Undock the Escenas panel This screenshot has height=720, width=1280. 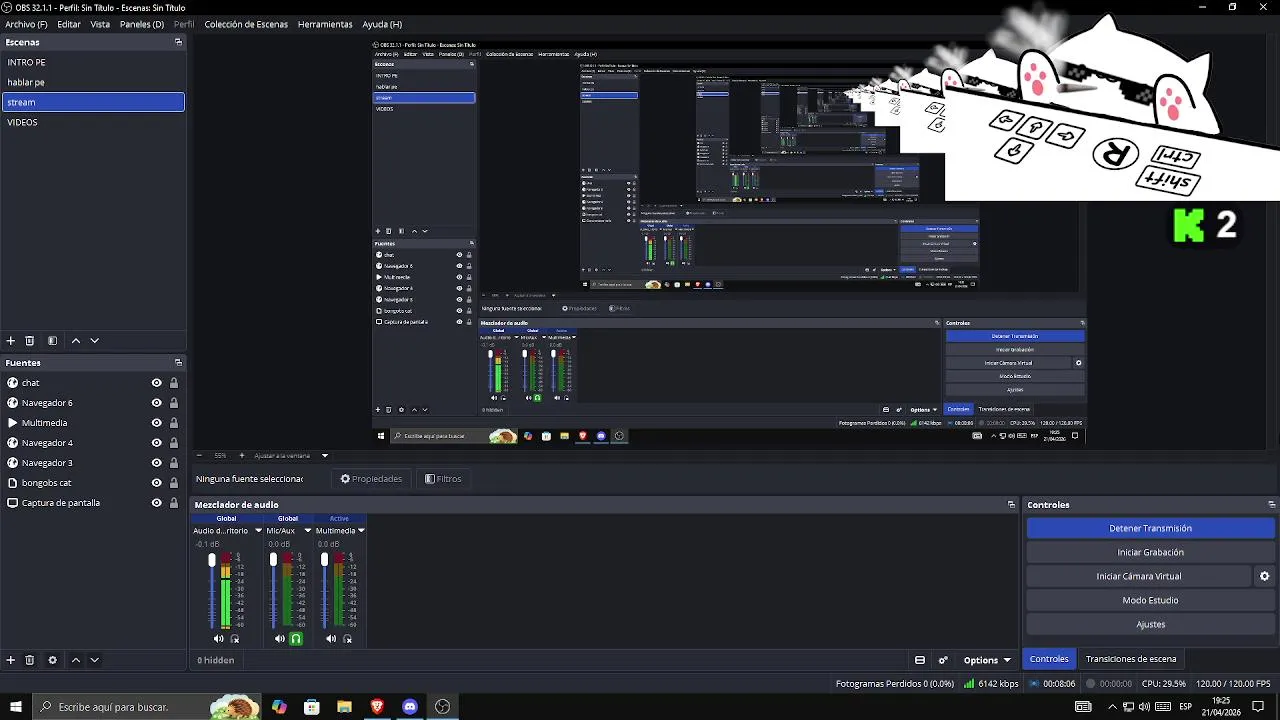click(x=178, y=42)
